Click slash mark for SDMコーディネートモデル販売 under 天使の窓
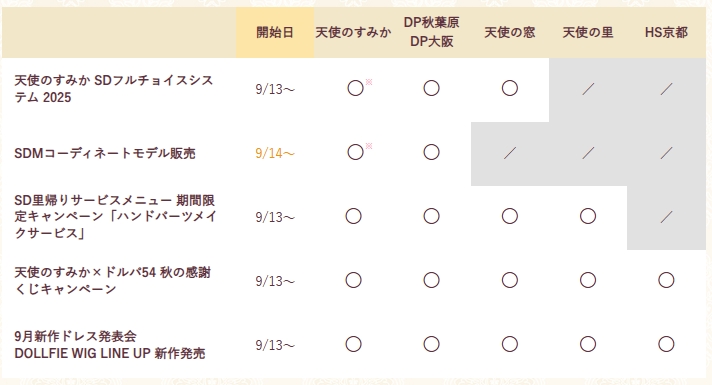Viewport: 712px width, 385px height. click(x=509, y=153)
